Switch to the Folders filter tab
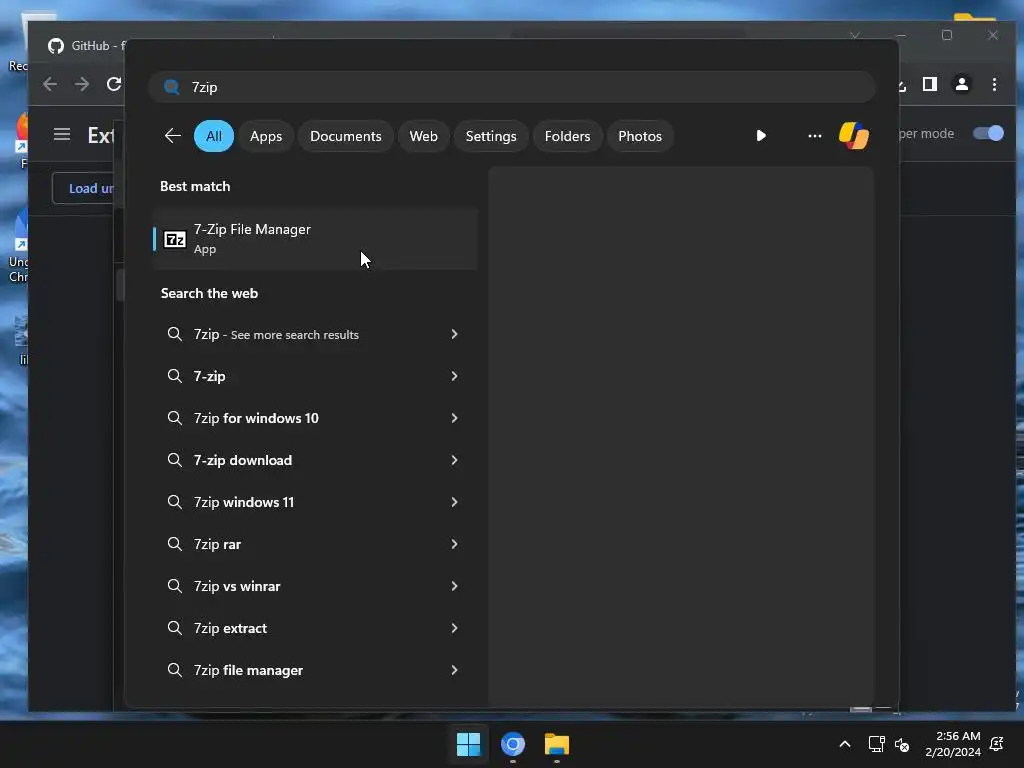The height and width of the screenshot is (768, 1024). (567, 136)
